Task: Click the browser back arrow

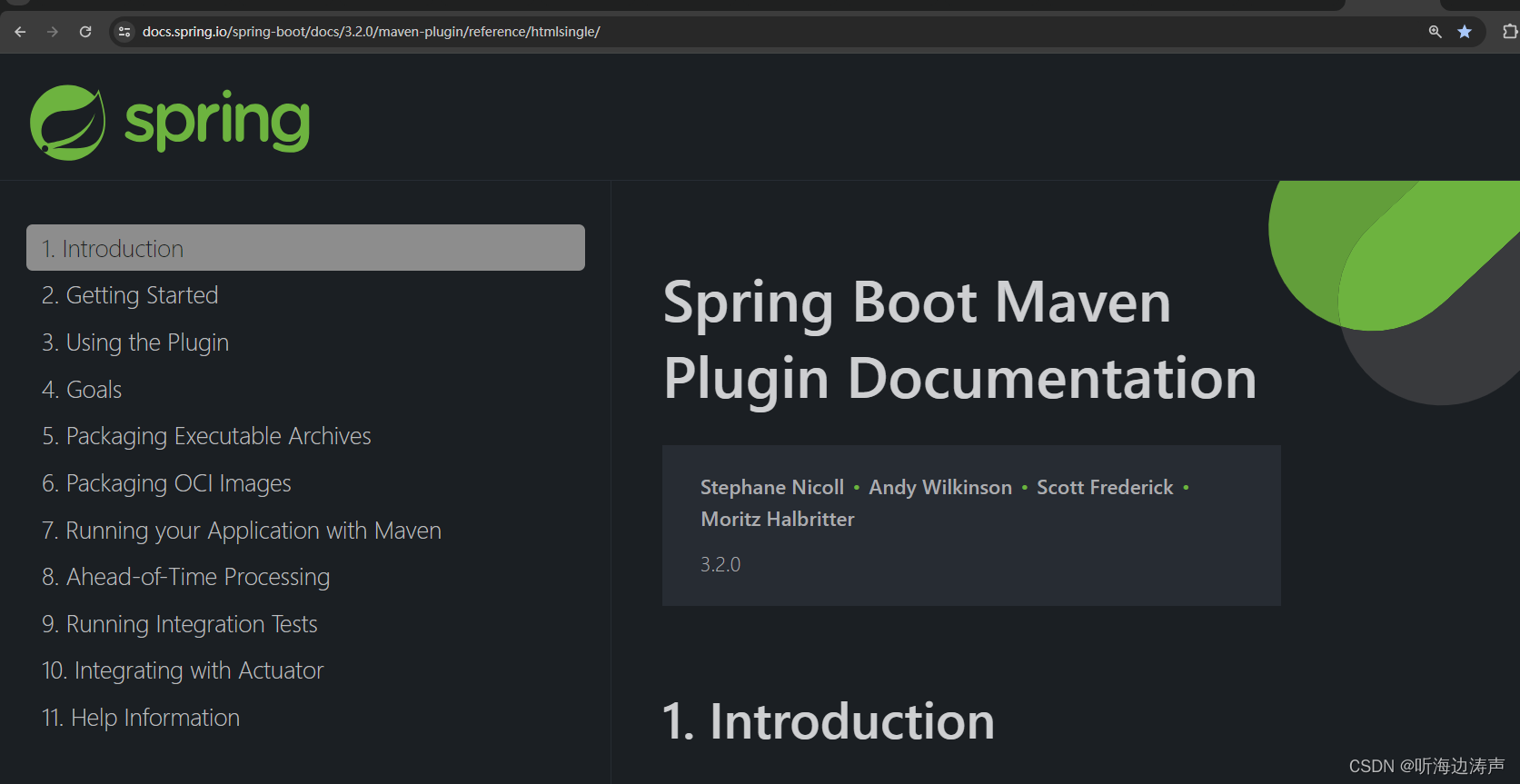Action: 20,32
